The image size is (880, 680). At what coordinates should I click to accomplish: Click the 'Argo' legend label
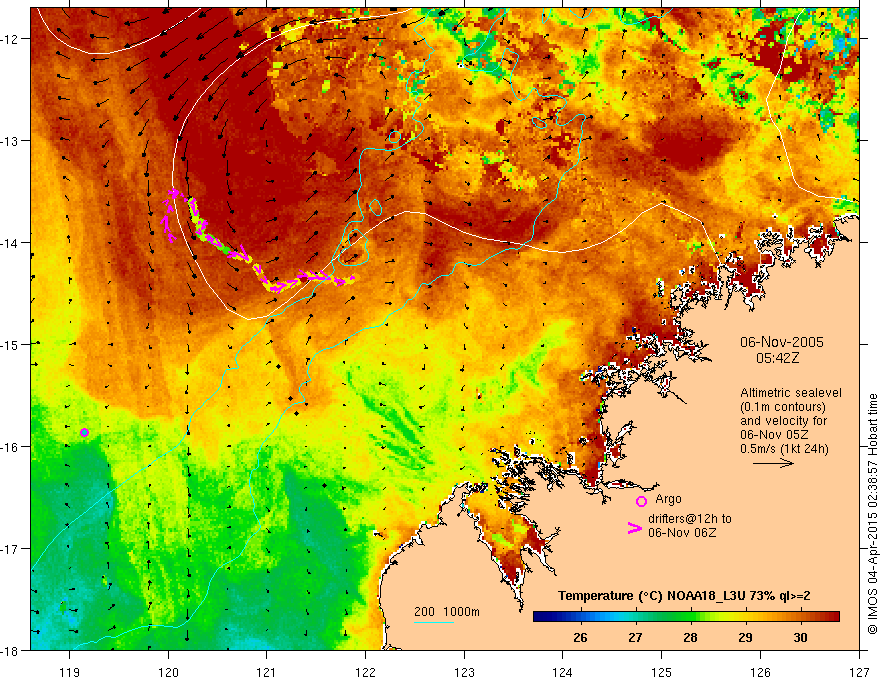(668, 499)
